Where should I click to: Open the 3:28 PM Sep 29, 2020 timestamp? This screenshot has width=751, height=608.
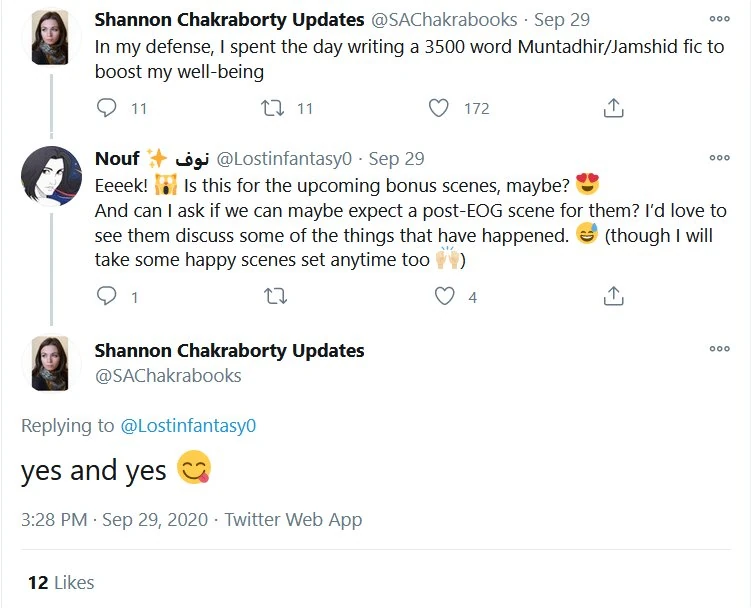point(114,519)
